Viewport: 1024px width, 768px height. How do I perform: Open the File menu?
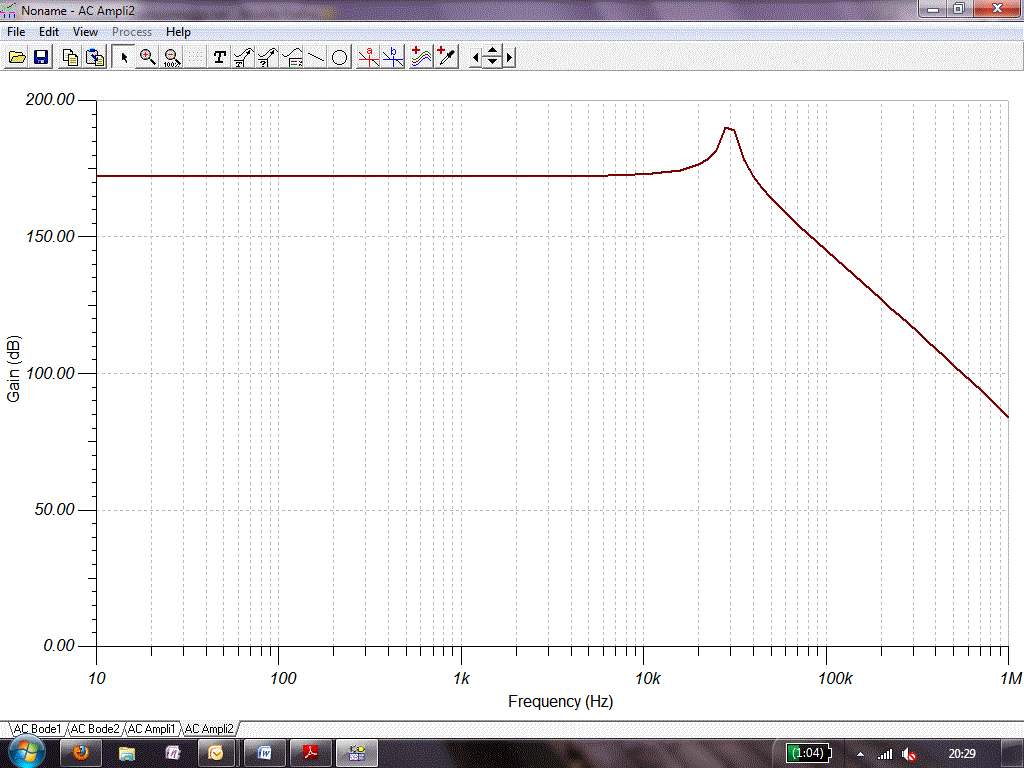[x=16, y=31]
